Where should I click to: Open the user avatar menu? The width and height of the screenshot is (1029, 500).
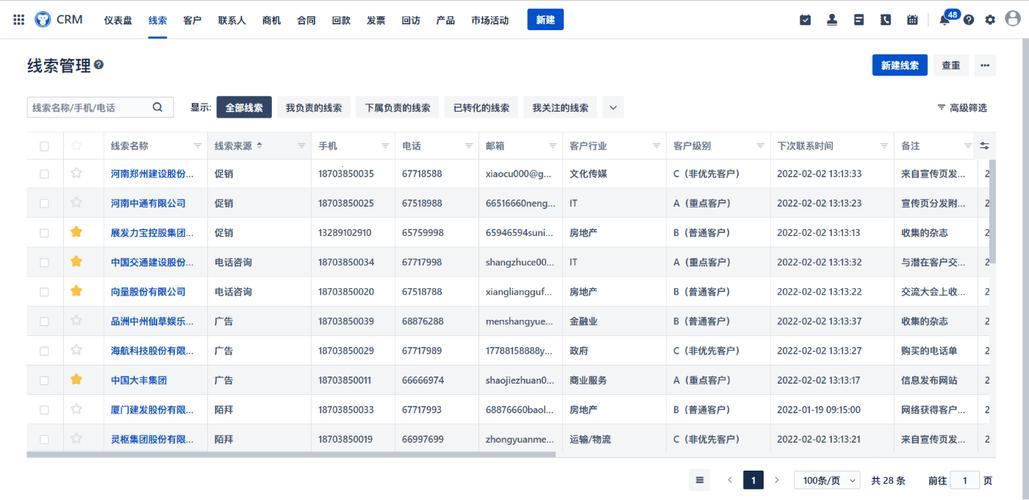point(1013,19)
